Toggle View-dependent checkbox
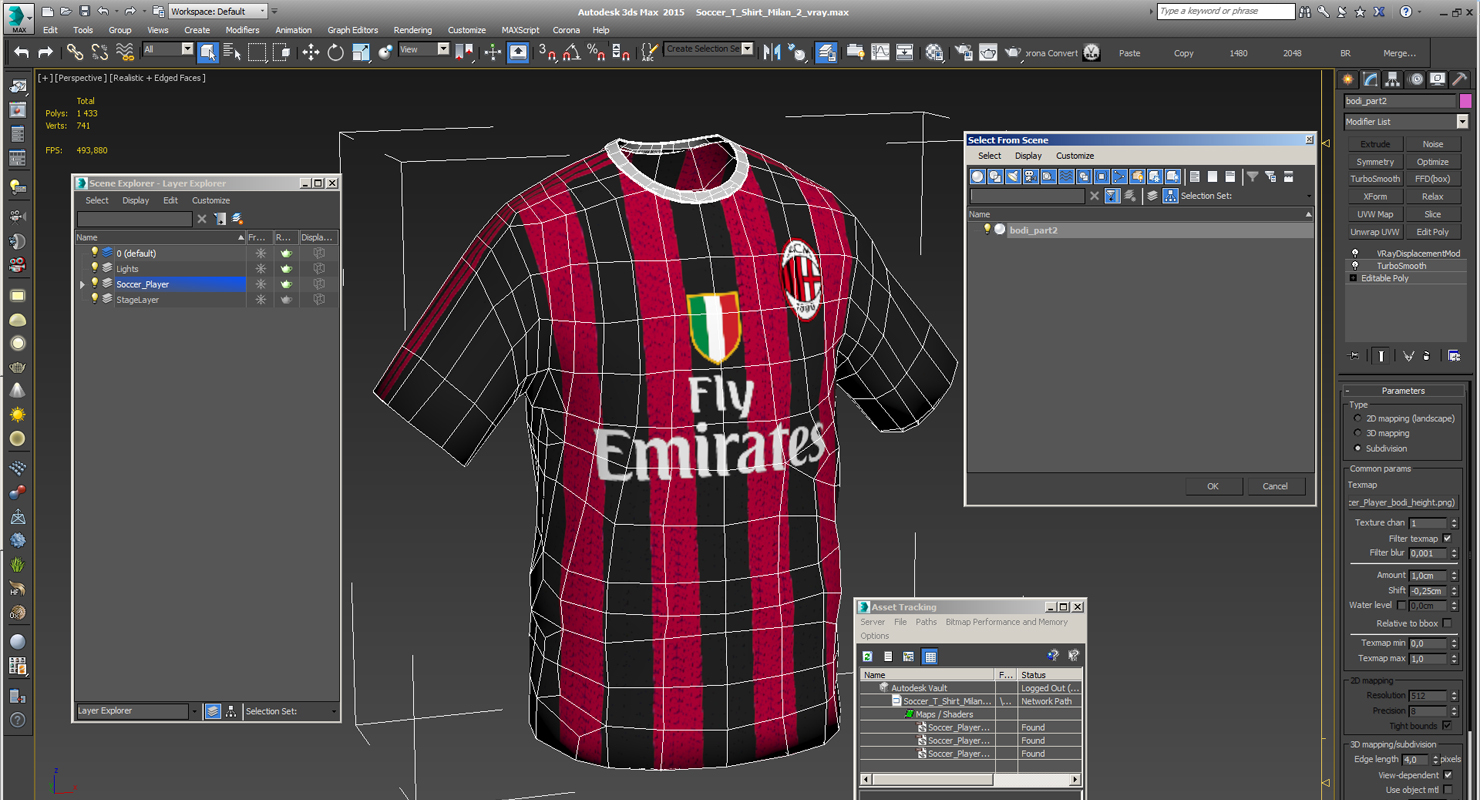 [1447, 775]
